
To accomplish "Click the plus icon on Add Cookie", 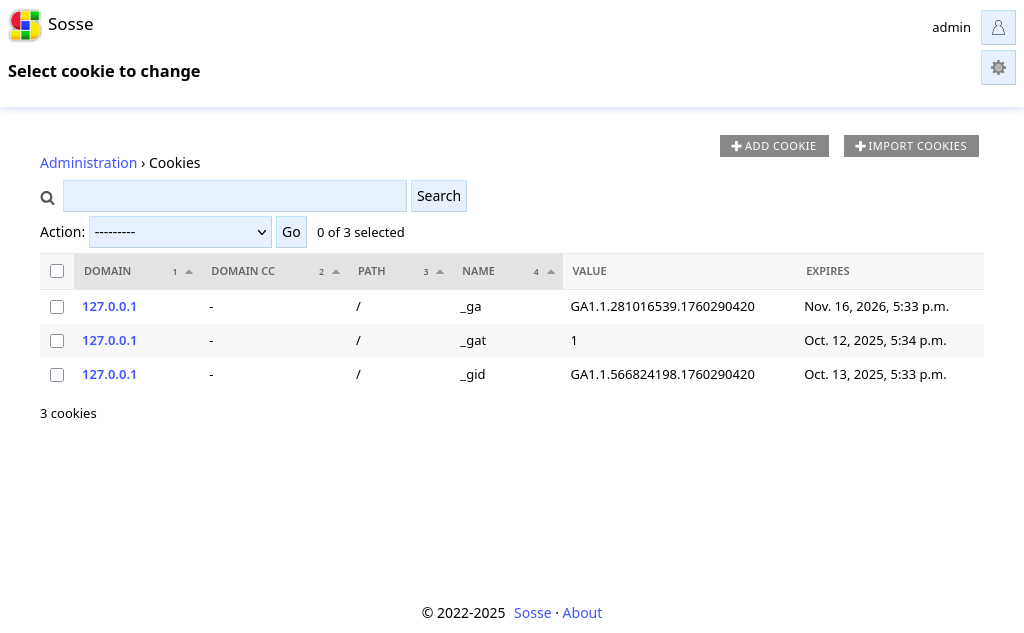I will [736, 146].
